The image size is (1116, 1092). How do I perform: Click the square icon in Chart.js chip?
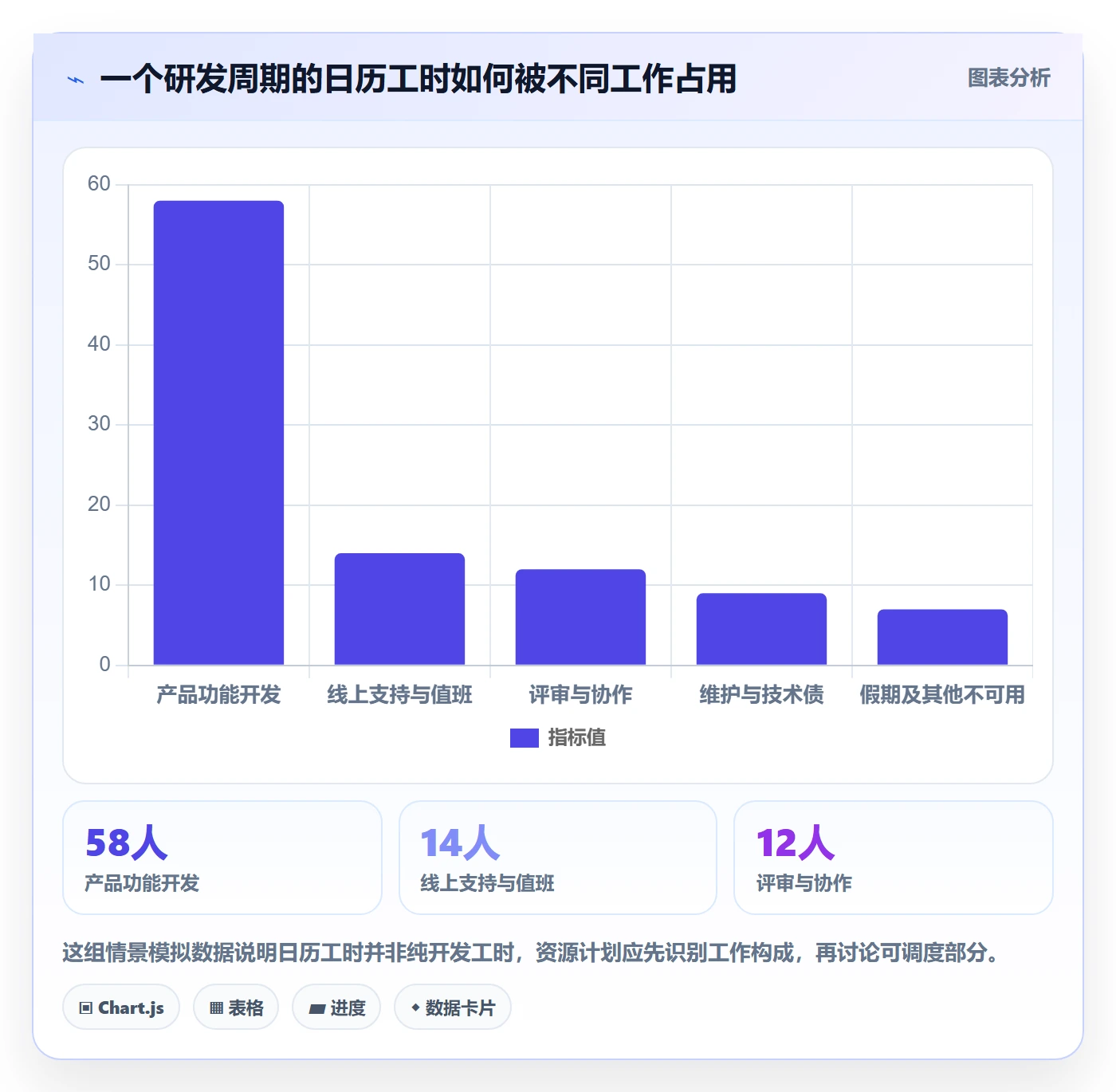click(86, 1008)
